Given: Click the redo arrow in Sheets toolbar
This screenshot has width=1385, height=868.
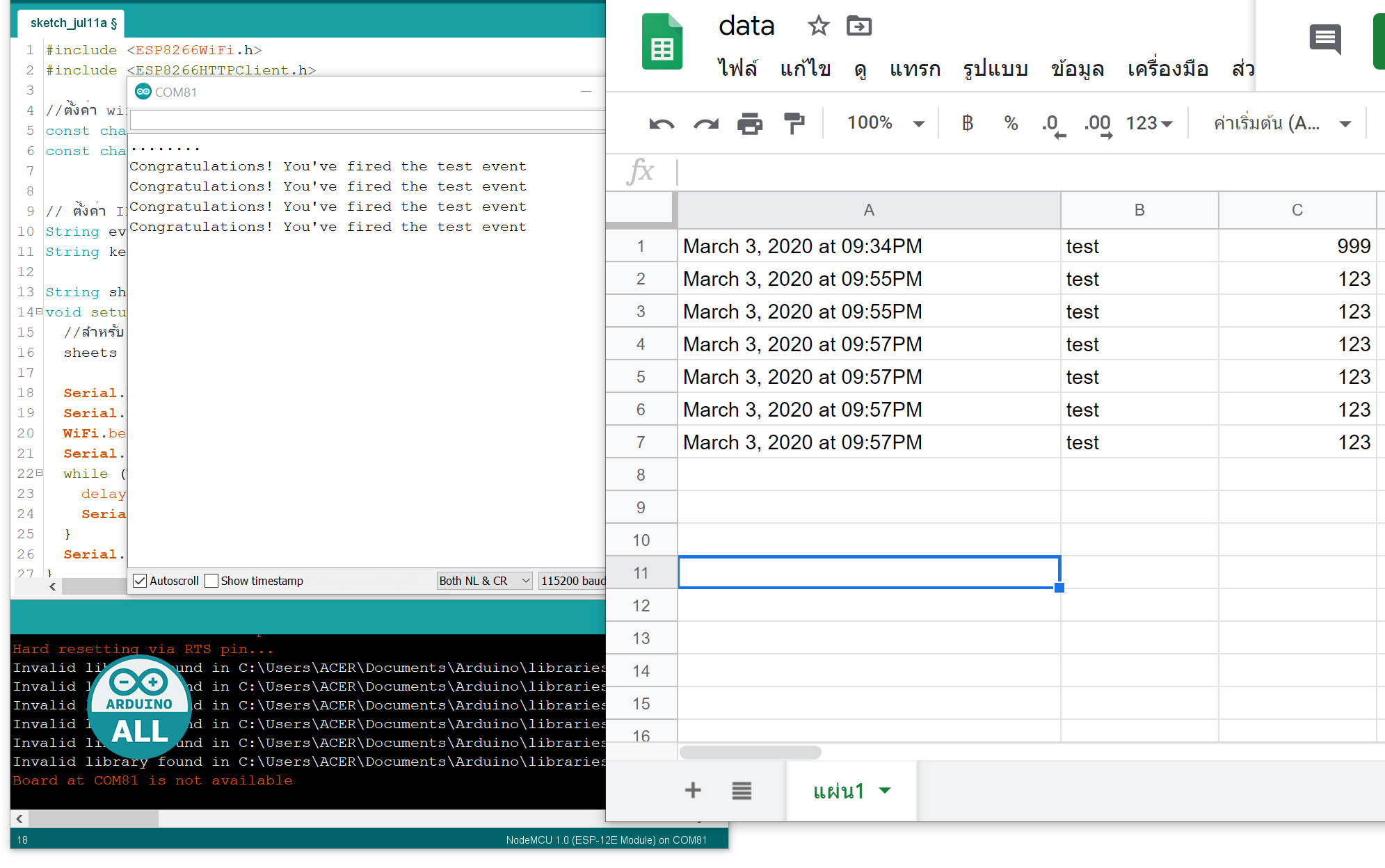Looking at the screenshot, I should 706,124.
